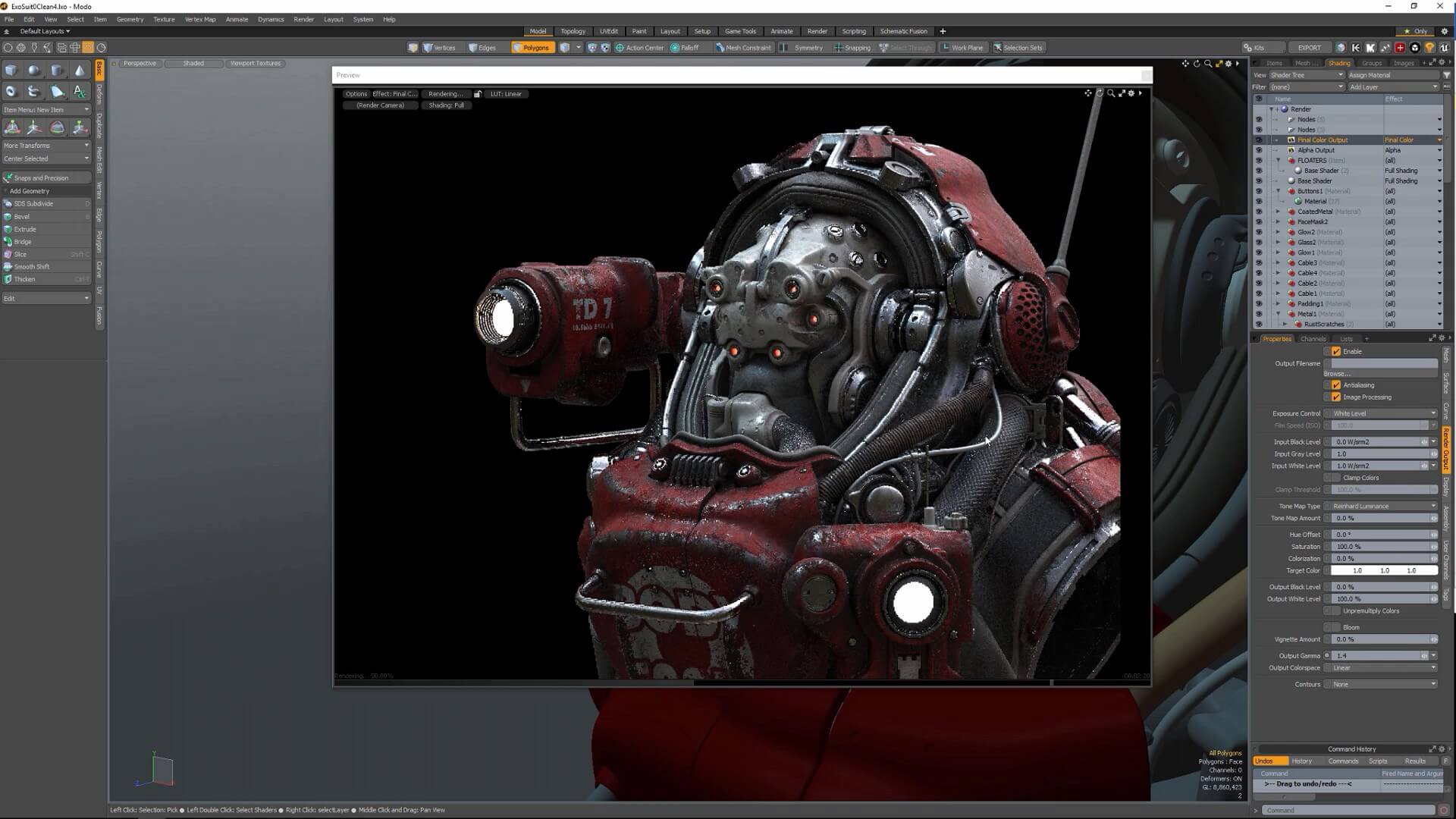The width and height of the screenshot is (1456, 819).
Task: Click the SDS Subdivide tool
Action: [46, 203]
